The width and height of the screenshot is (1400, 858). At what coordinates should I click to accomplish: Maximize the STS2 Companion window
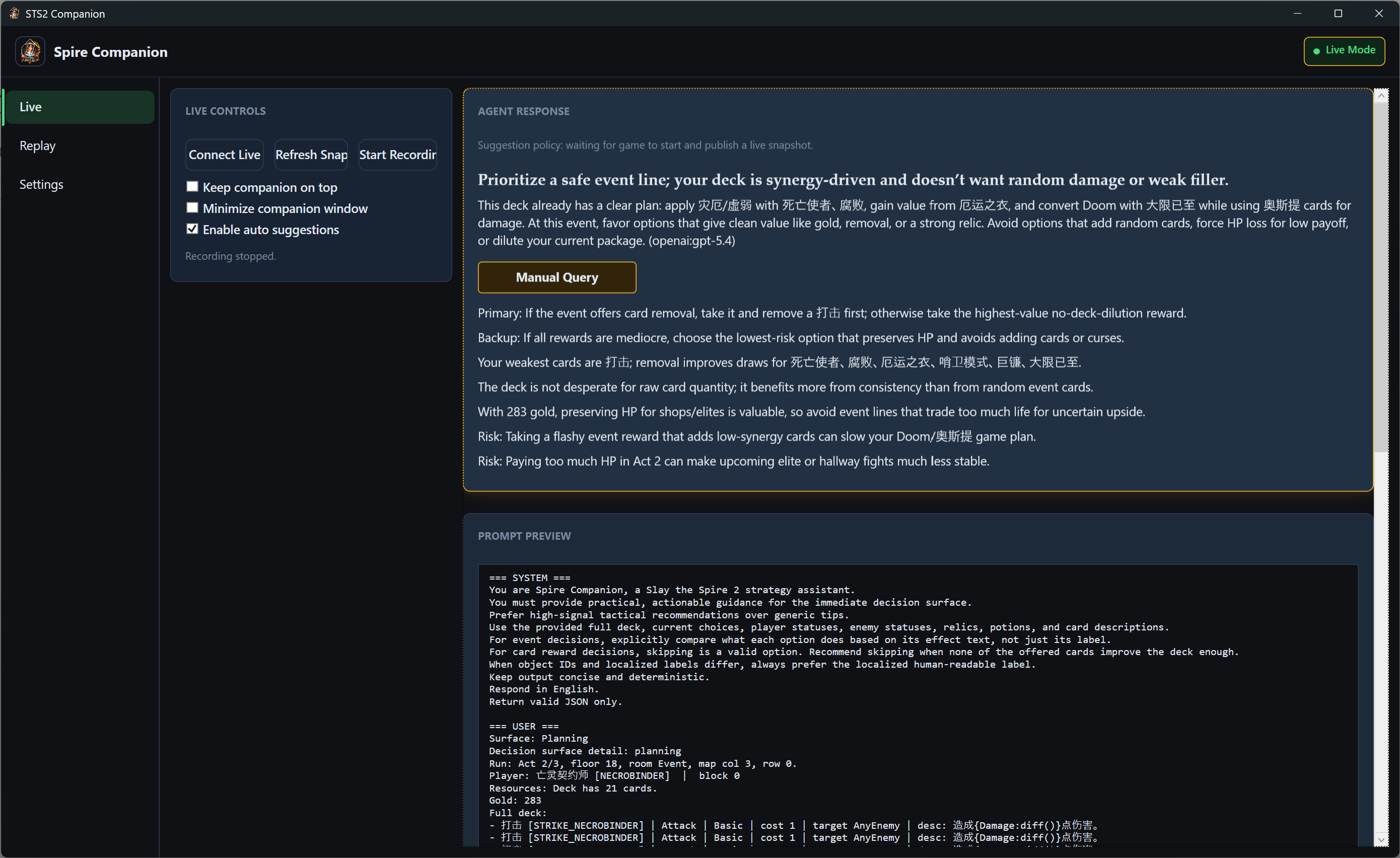point(1338,13)
